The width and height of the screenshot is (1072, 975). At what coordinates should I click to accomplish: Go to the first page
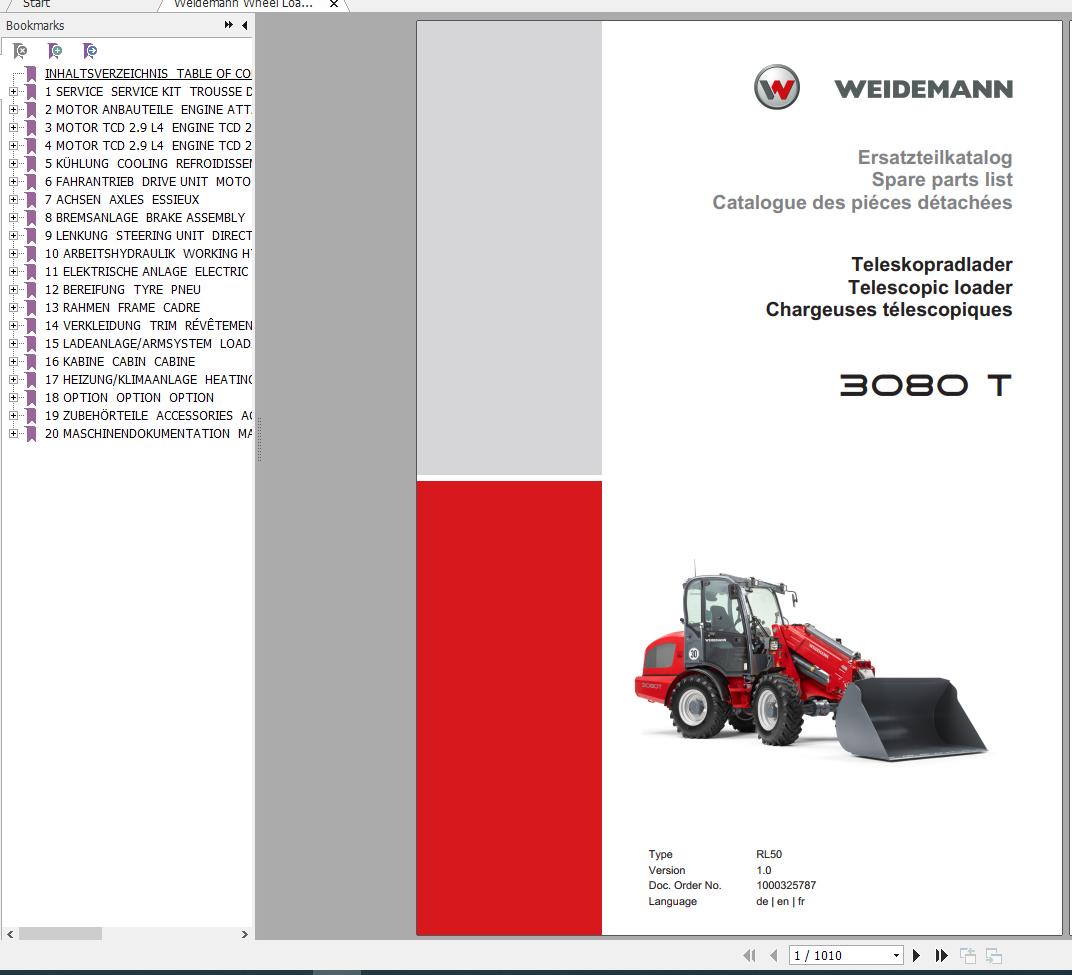(749, 955)
